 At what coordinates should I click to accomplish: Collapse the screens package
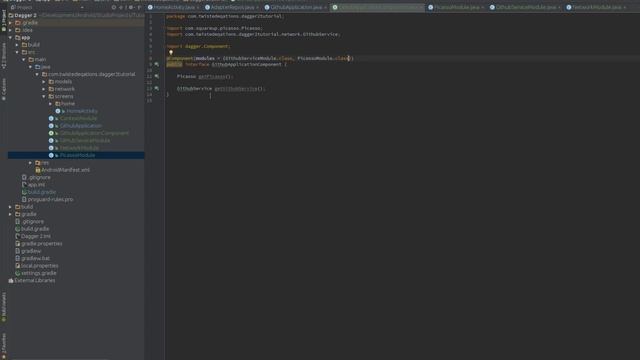(44, 96)
